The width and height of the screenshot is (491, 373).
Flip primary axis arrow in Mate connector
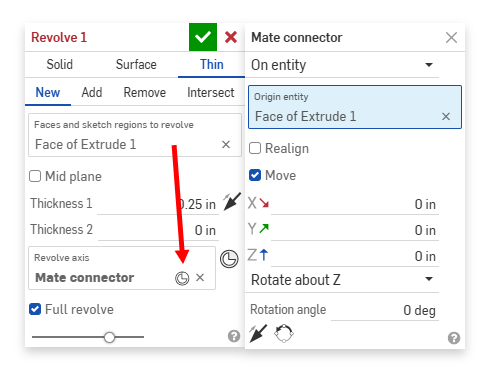click(x=258, y=333)
